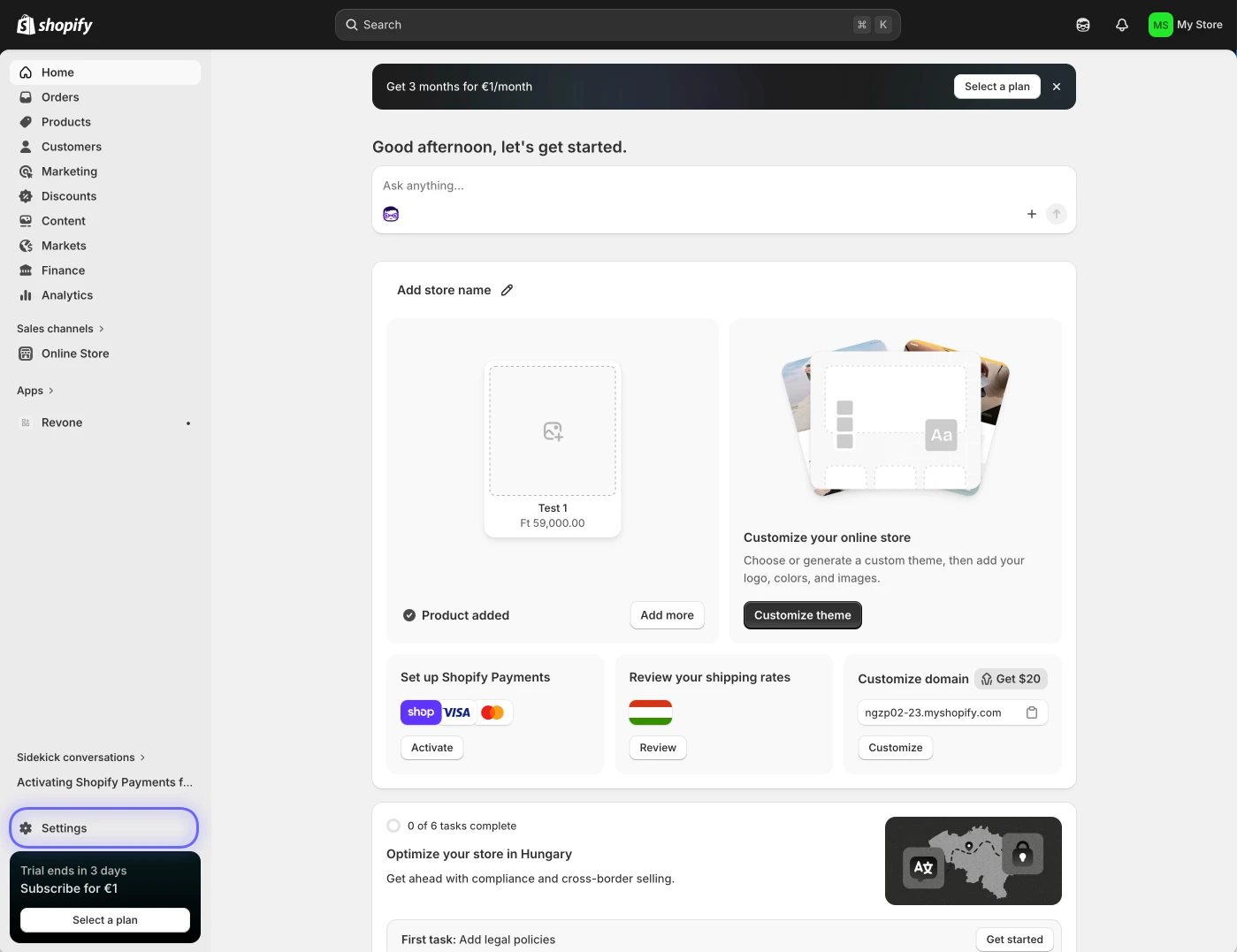Focus the Search field
The width and height of the screenshot is (1237, 952).
click(x=617, y=25)
